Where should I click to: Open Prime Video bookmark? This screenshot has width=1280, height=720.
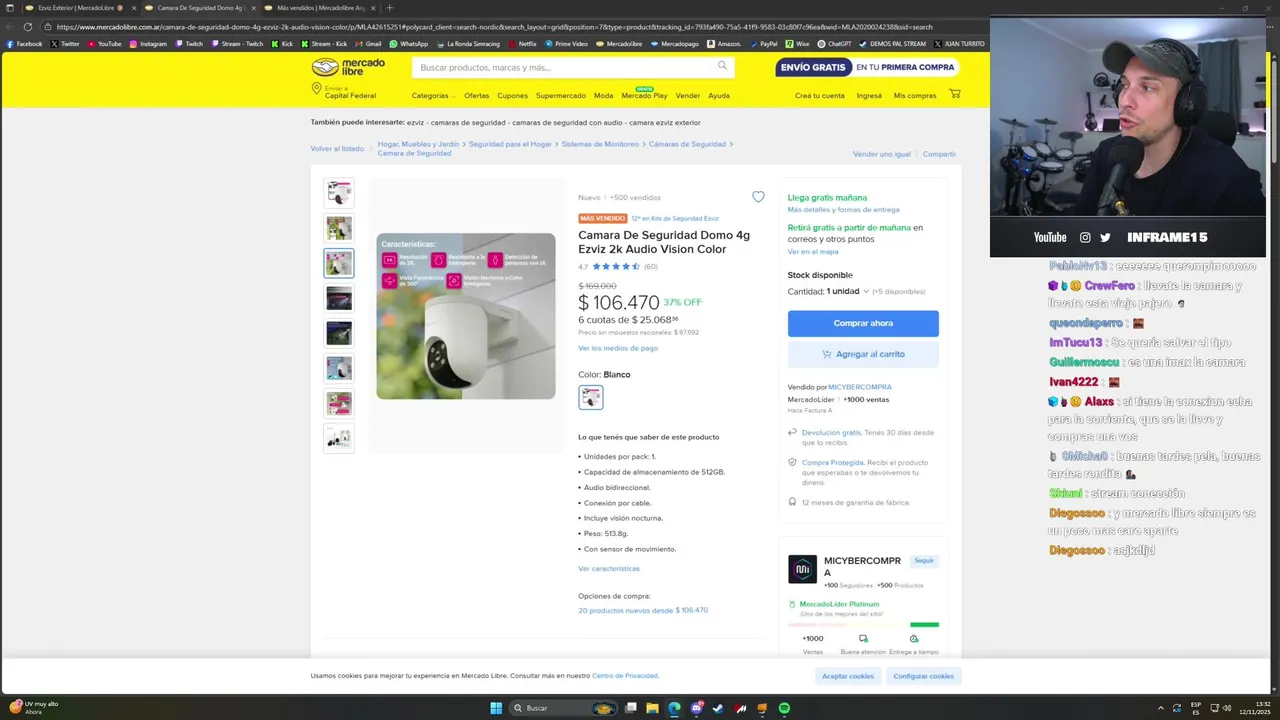[566, 44]
